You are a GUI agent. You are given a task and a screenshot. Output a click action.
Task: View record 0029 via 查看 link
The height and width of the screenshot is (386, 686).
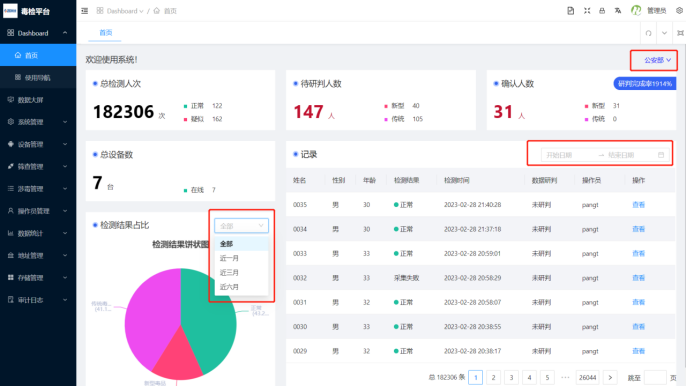(x=638, y=351)
